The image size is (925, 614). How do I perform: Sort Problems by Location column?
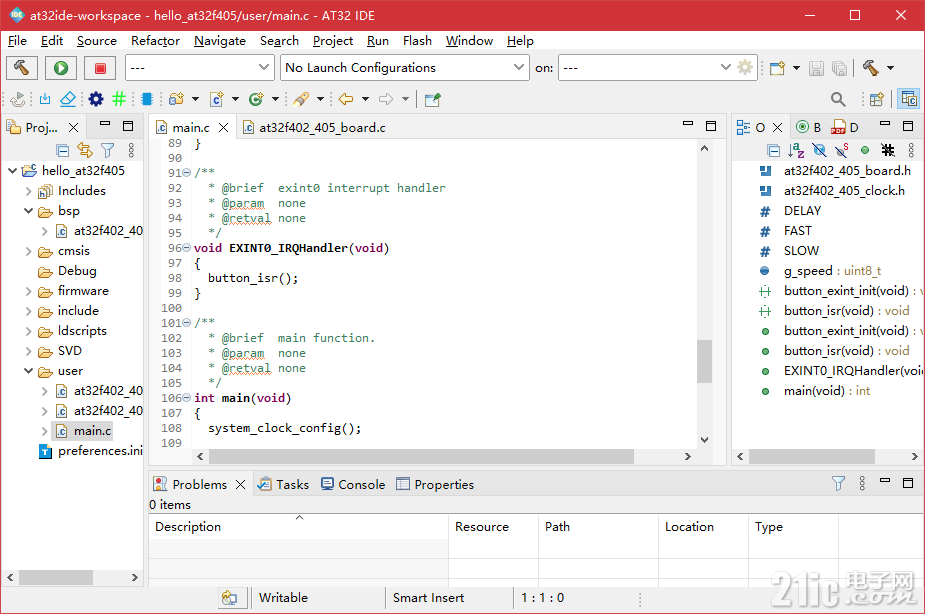point(703,527)
